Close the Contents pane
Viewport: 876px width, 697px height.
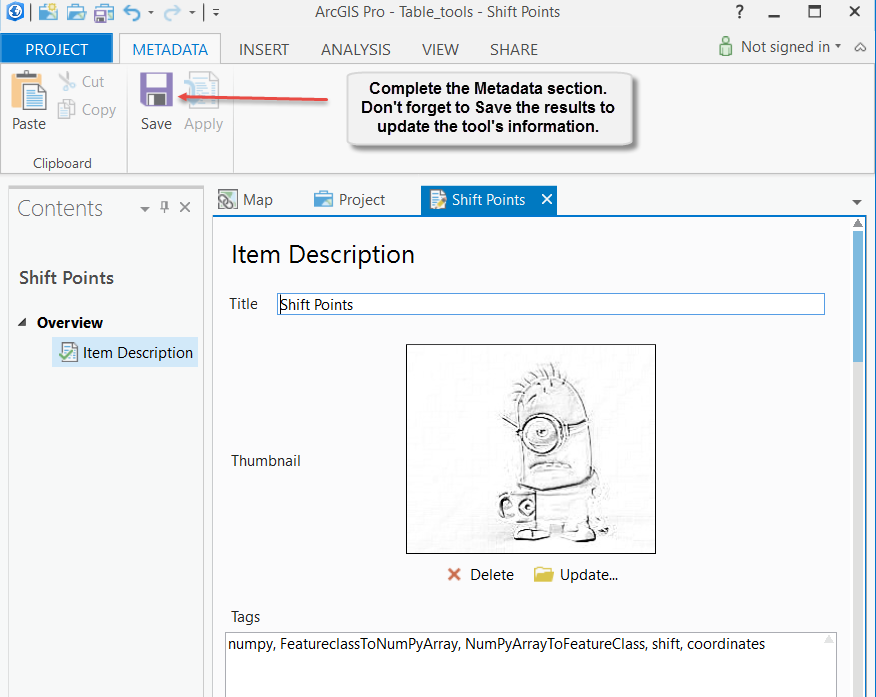coord(185,207)
